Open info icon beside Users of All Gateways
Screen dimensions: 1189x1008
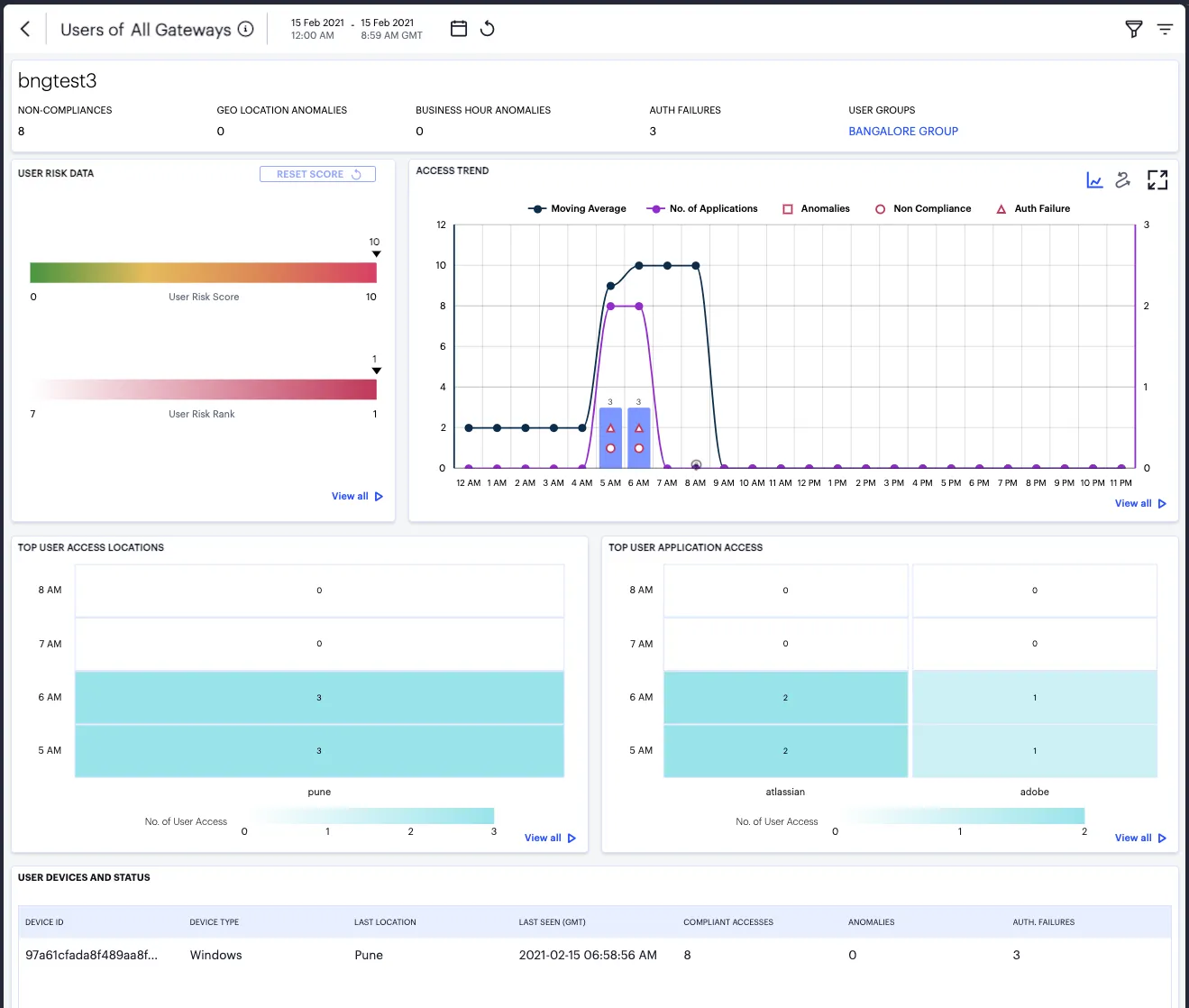(245, 29)
